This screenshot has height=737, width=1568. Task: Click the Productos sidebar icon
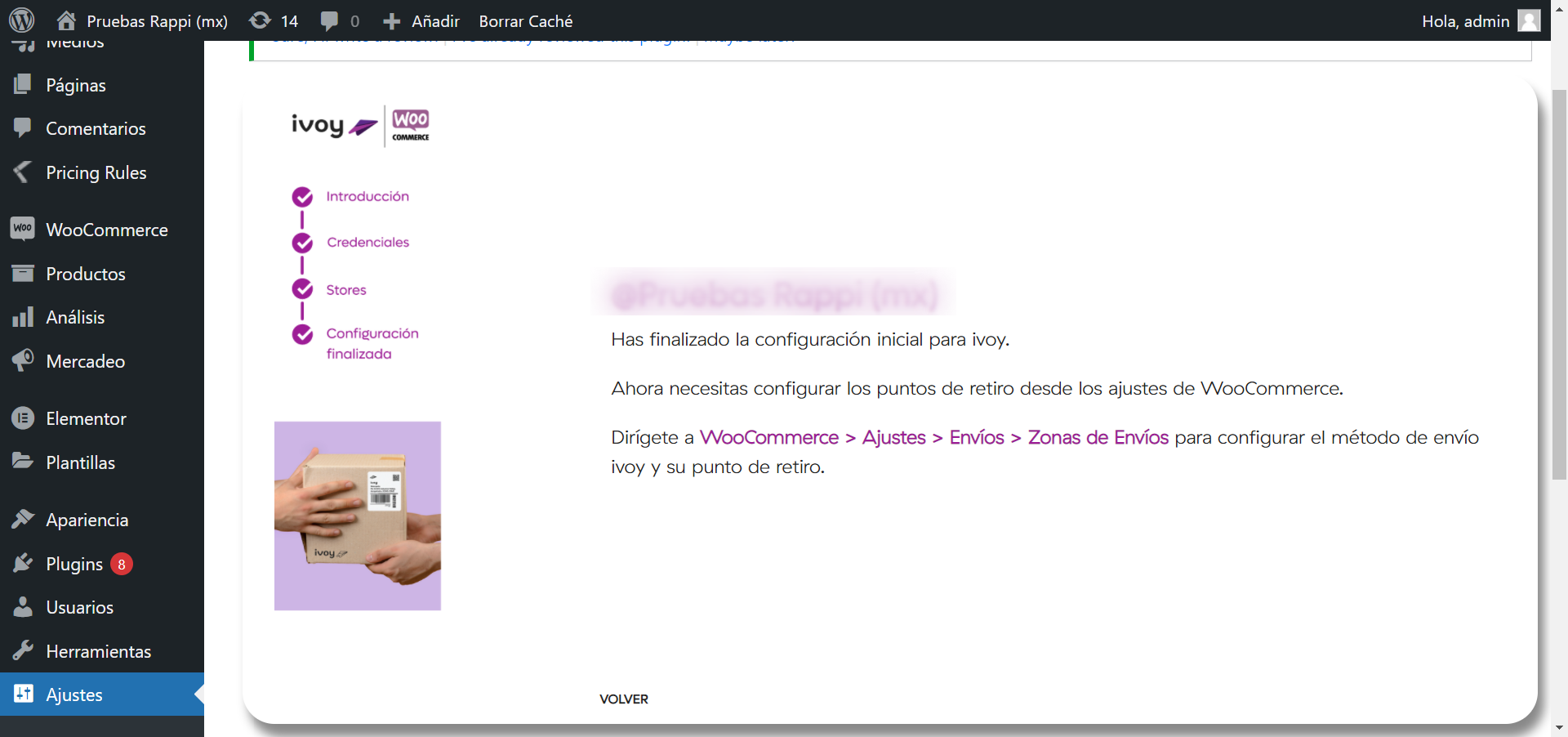[23, 273]
